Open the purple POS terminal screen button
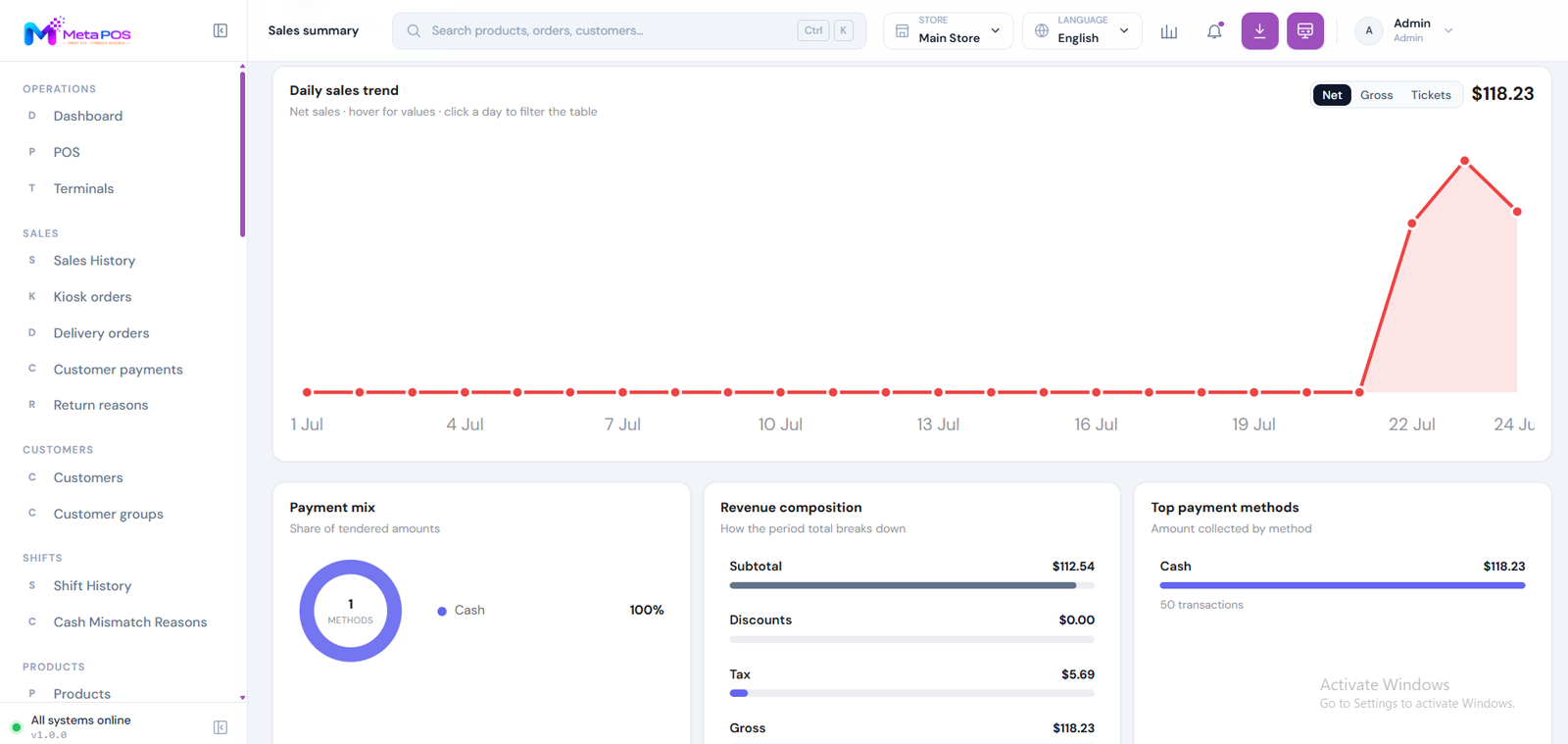Image resolution: width=1568 pixels, height=744 pixels. pyautogui.click(x=1305, y=31)
